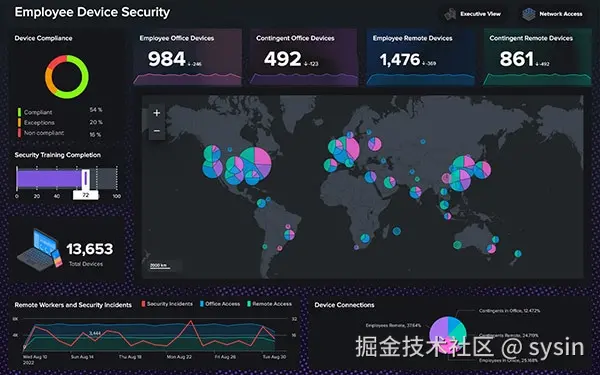Select the Employee Office Devices 984 card
600x375 pixels.
coord(188,57)
